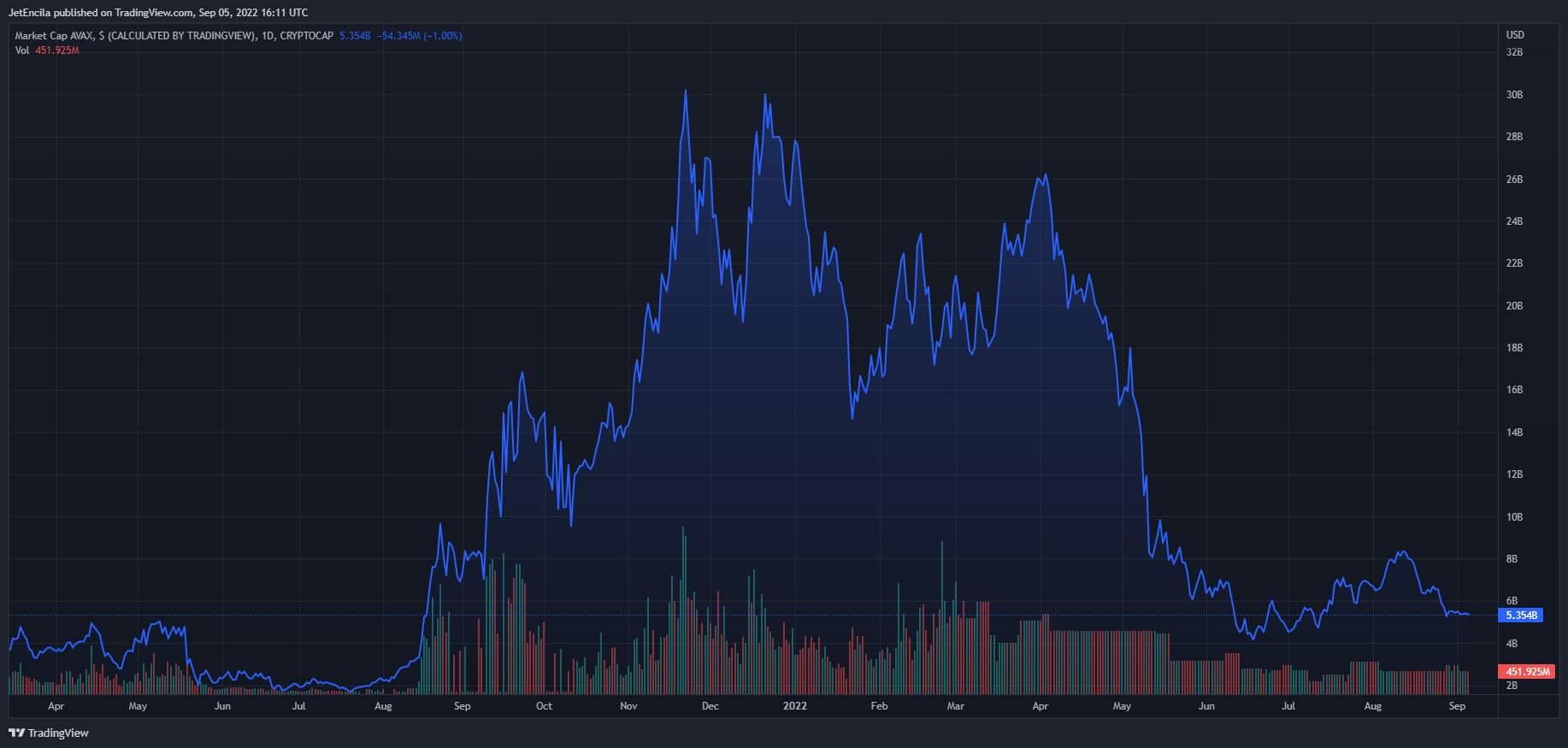Click the 6B price axis label
The image size is (1568, 748).
[1512, 601]
